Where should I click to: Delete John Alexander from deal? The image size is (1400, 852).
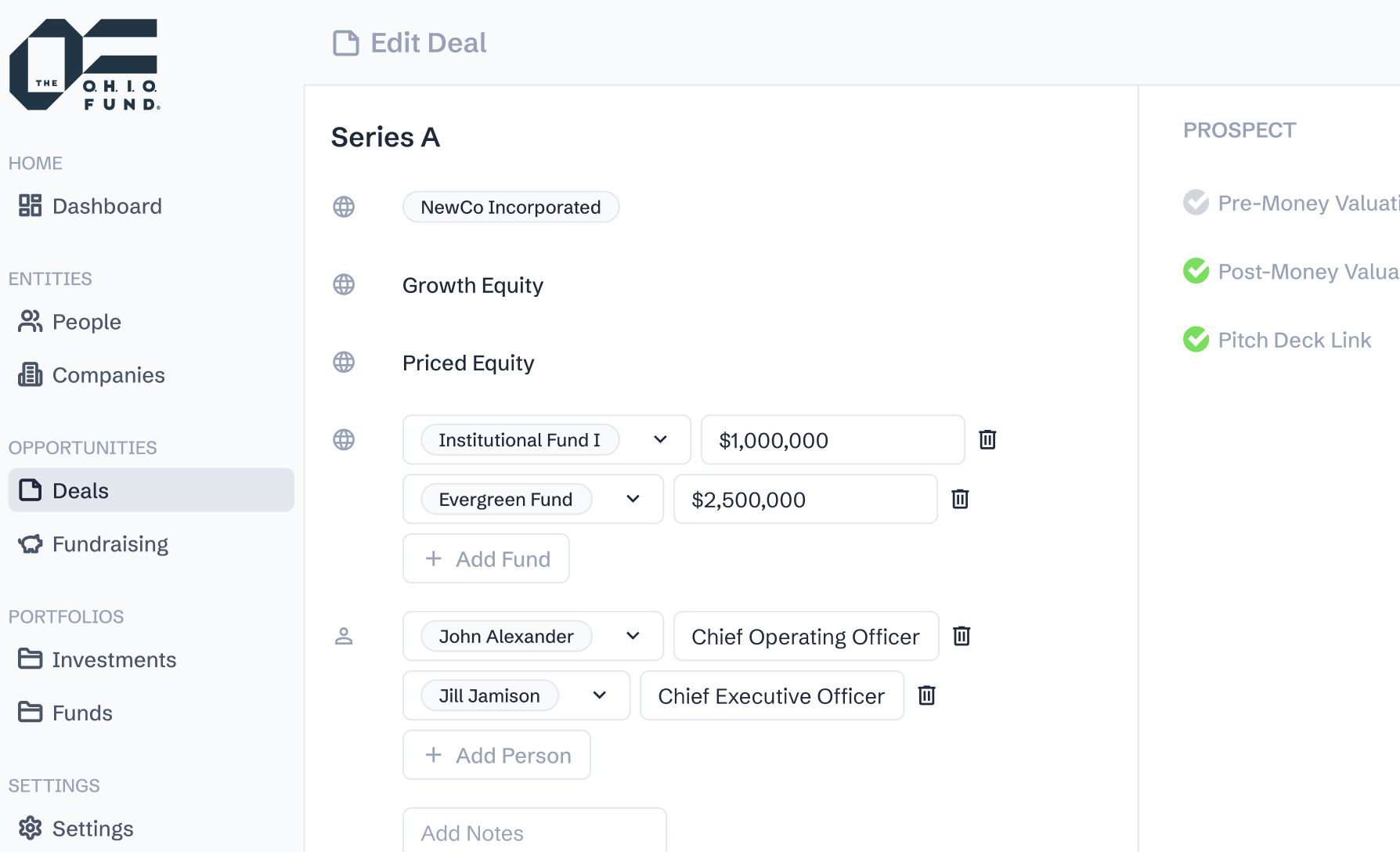(962, 636)
